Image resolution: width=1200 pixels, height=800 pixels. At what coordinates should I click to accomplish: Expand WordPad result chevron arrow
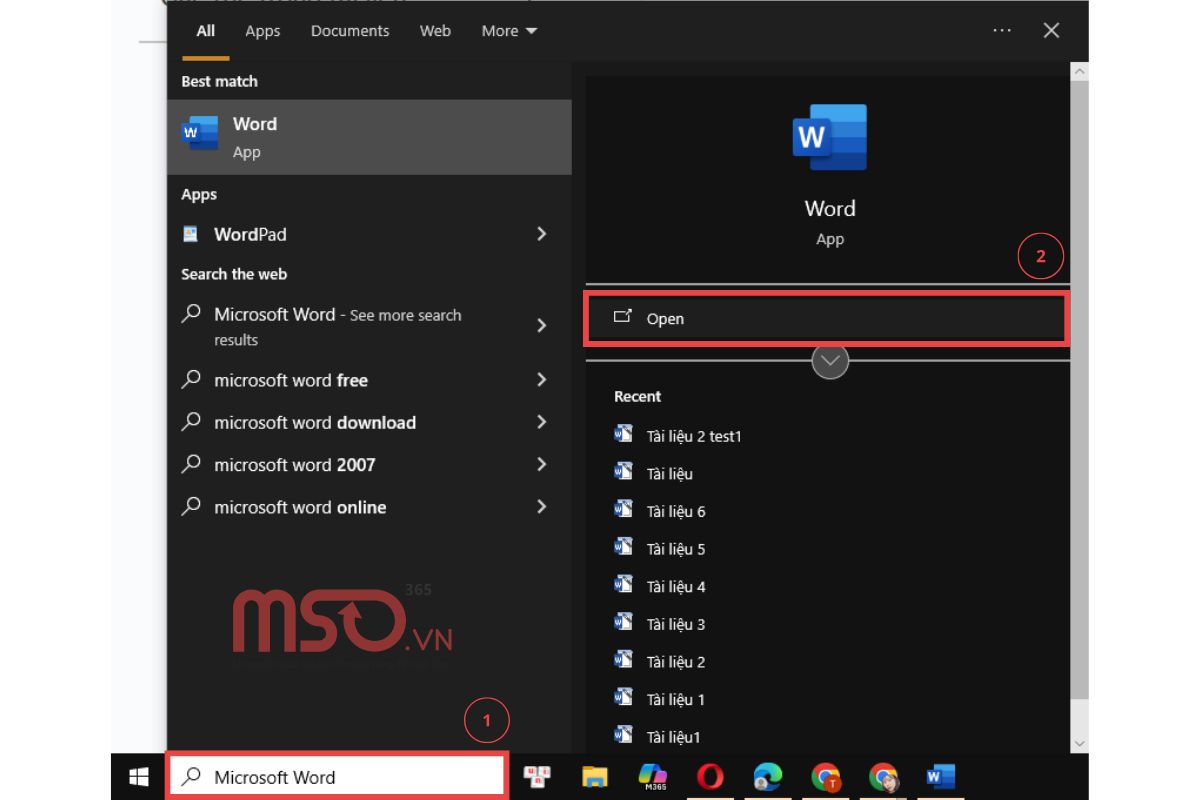(541, 234)
